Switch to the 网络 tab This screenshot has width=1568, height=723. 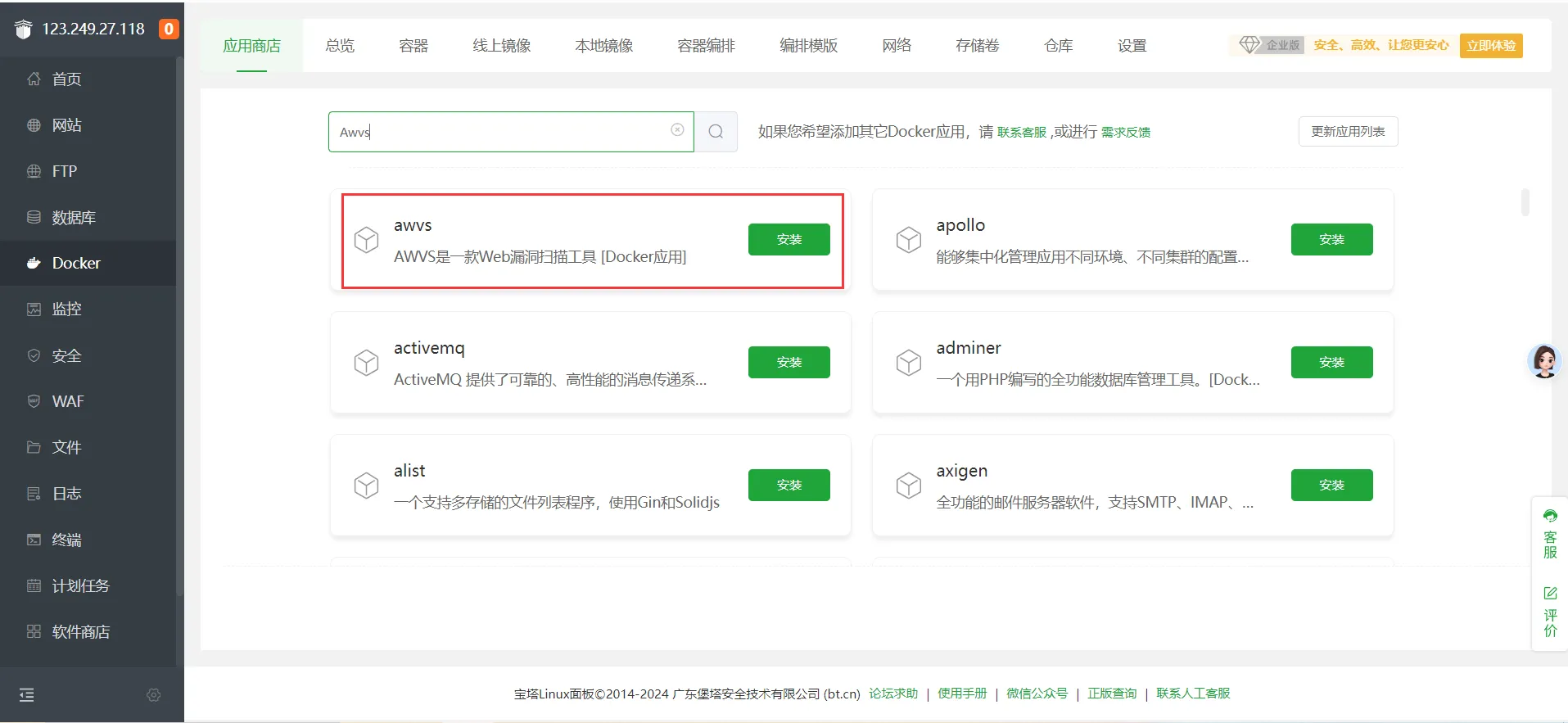pos(897,46)
